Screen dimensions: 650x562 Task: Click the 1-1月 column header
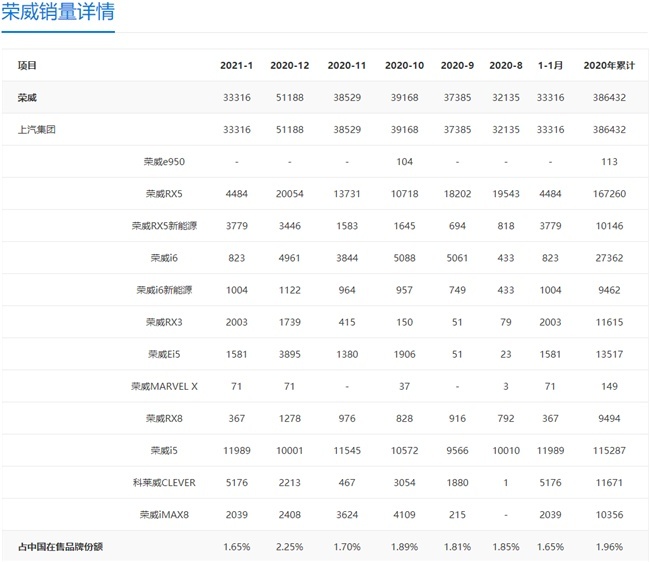pyautogui.click(x=550, y=65)
